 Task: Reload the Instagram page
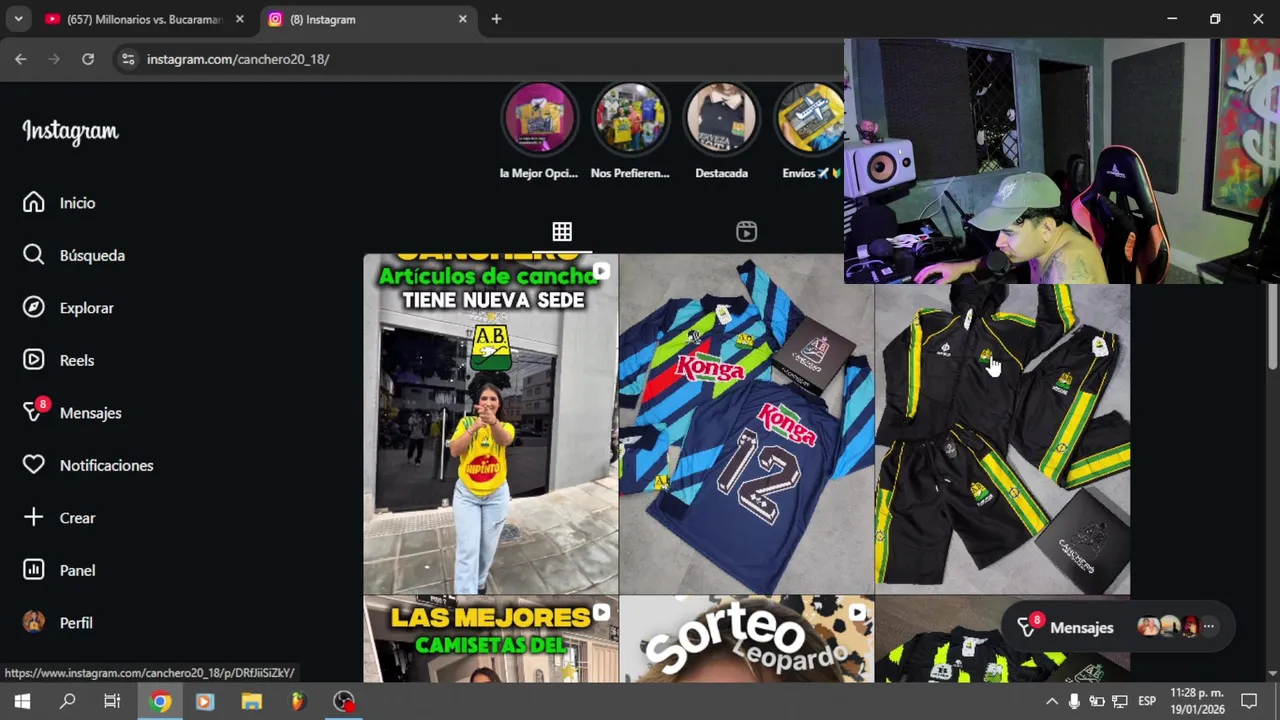click(88, 59)
